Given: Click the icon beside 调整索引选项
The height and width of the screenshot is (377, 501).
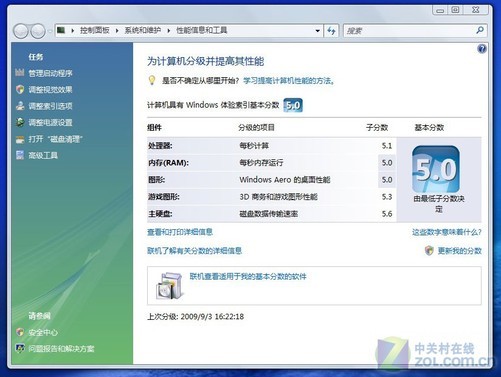Looking at the screenshot, I should pyautogui.click(x=20, y=106).
